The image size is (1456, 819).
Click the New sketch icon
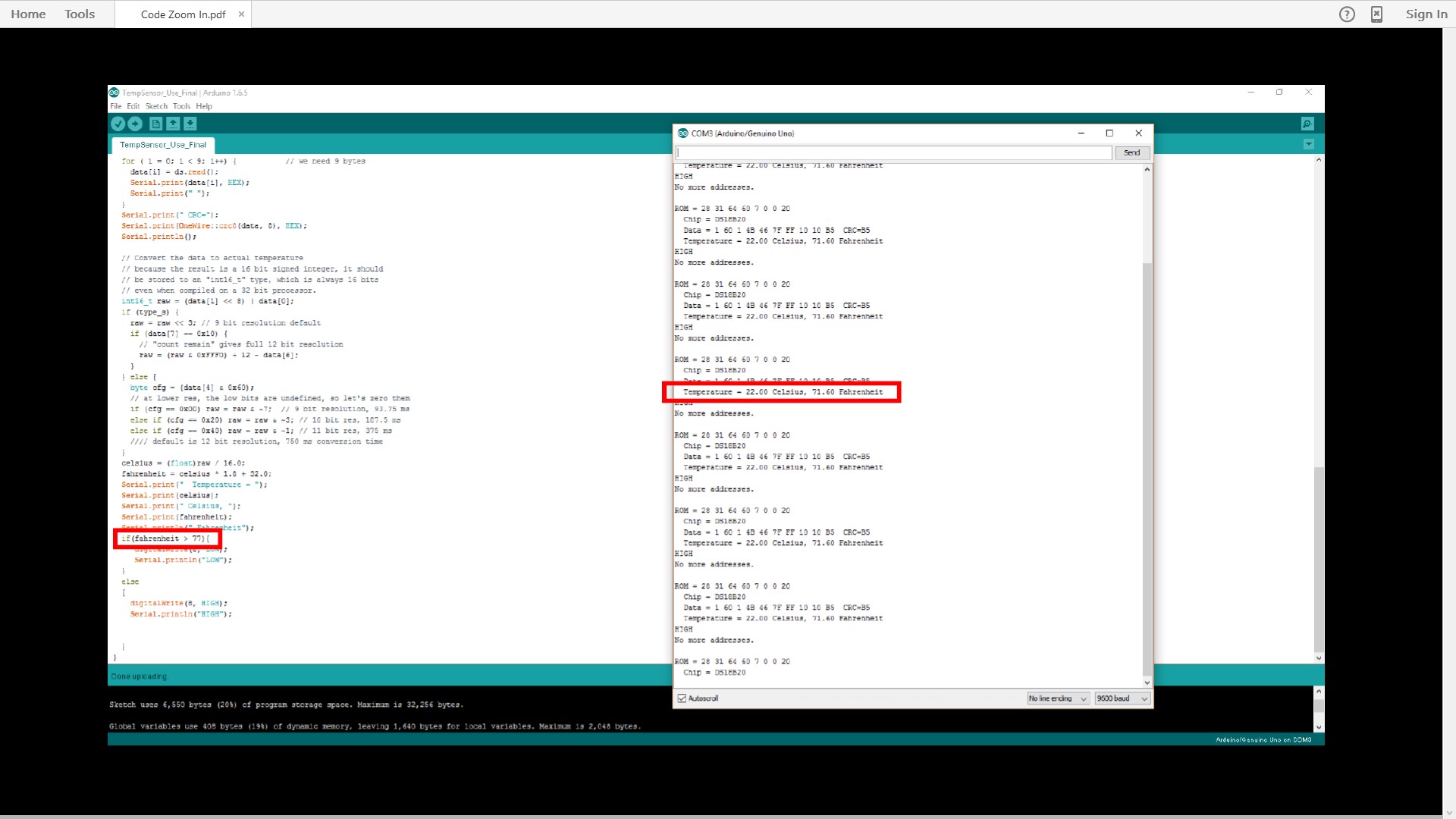pyautogui.click(x=155, y=124)
